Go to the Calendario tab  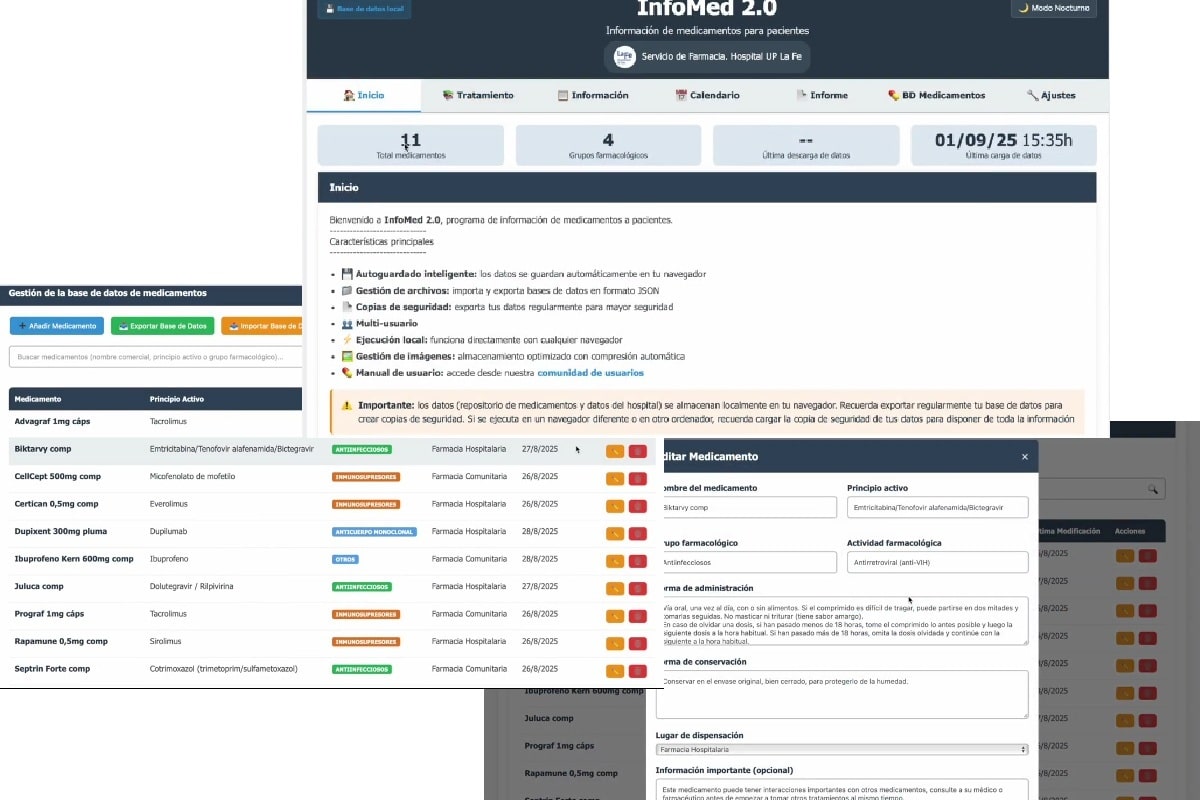pyautogui.click(x=708, y=95)
